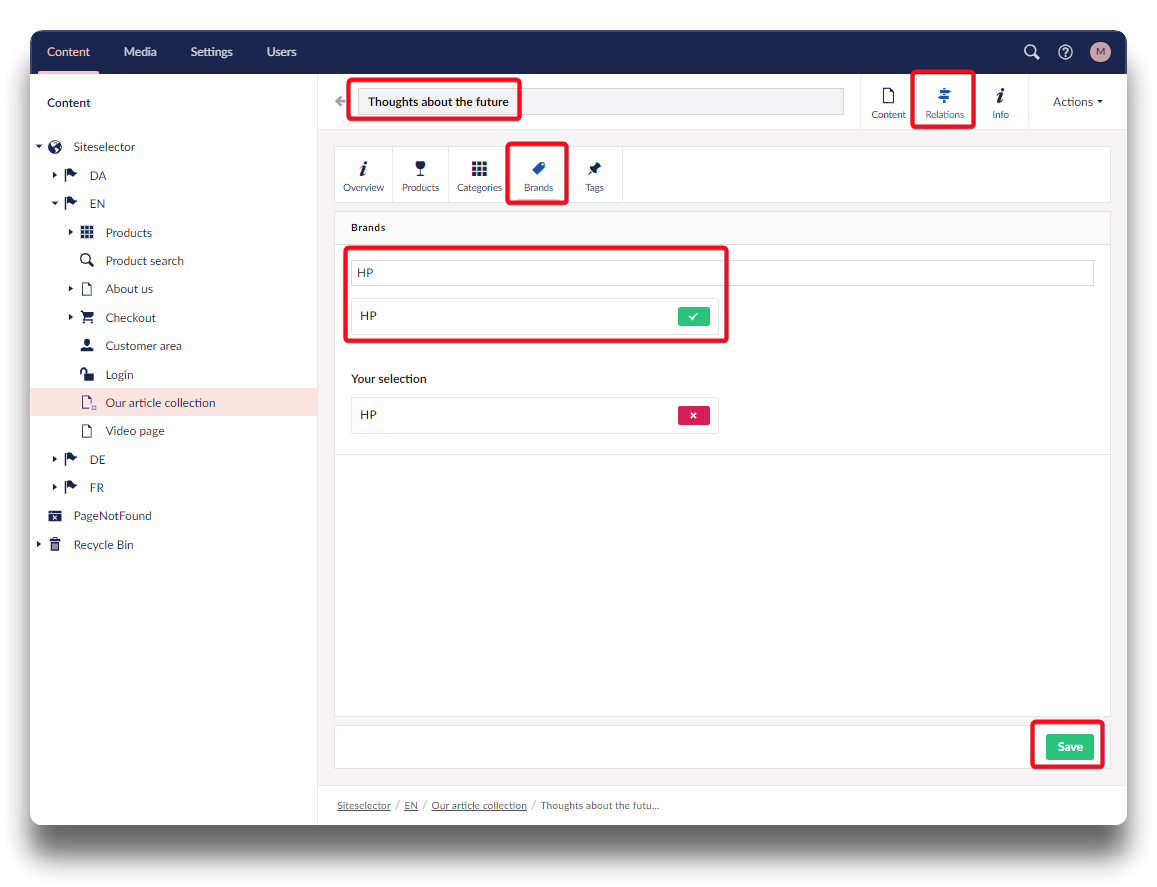Click the Recycle Bin trash icon
The image size is (1157, 887).
[x=55, y=545]
